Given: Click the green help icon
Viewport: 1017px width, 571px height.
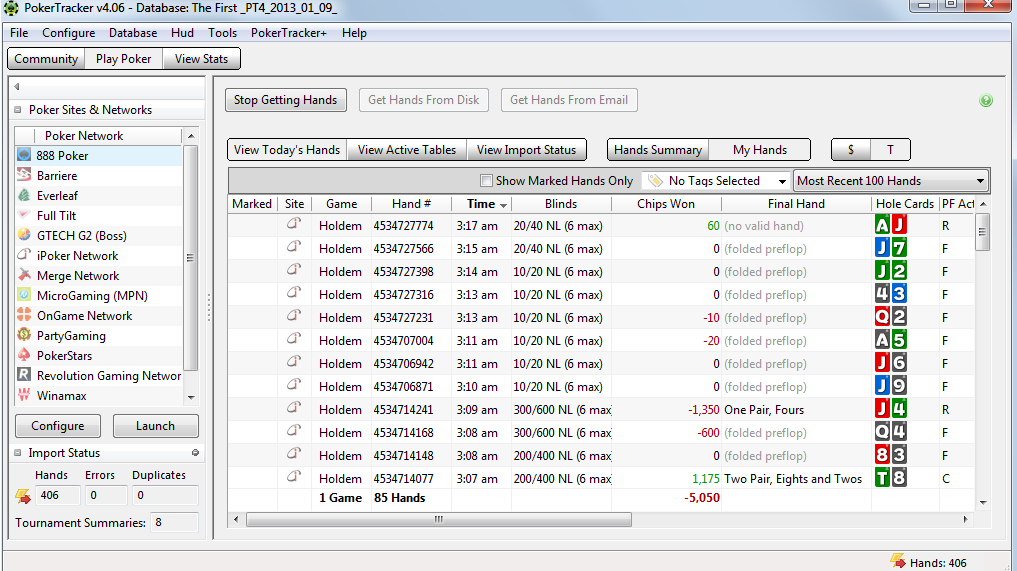Looking at the screenshot, I should point(986,101).
